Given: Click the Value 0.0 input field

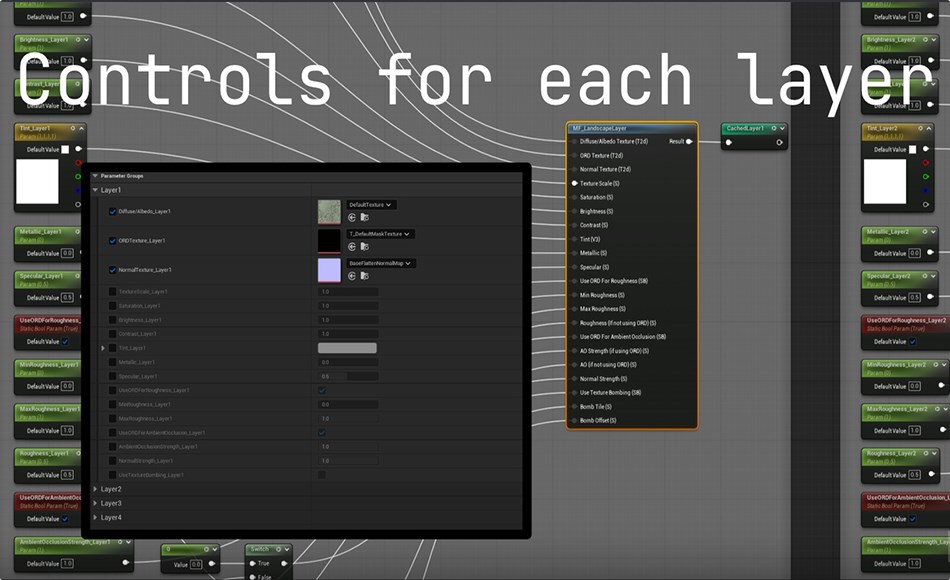Looking at the screenshot, I should click(196, 562).
